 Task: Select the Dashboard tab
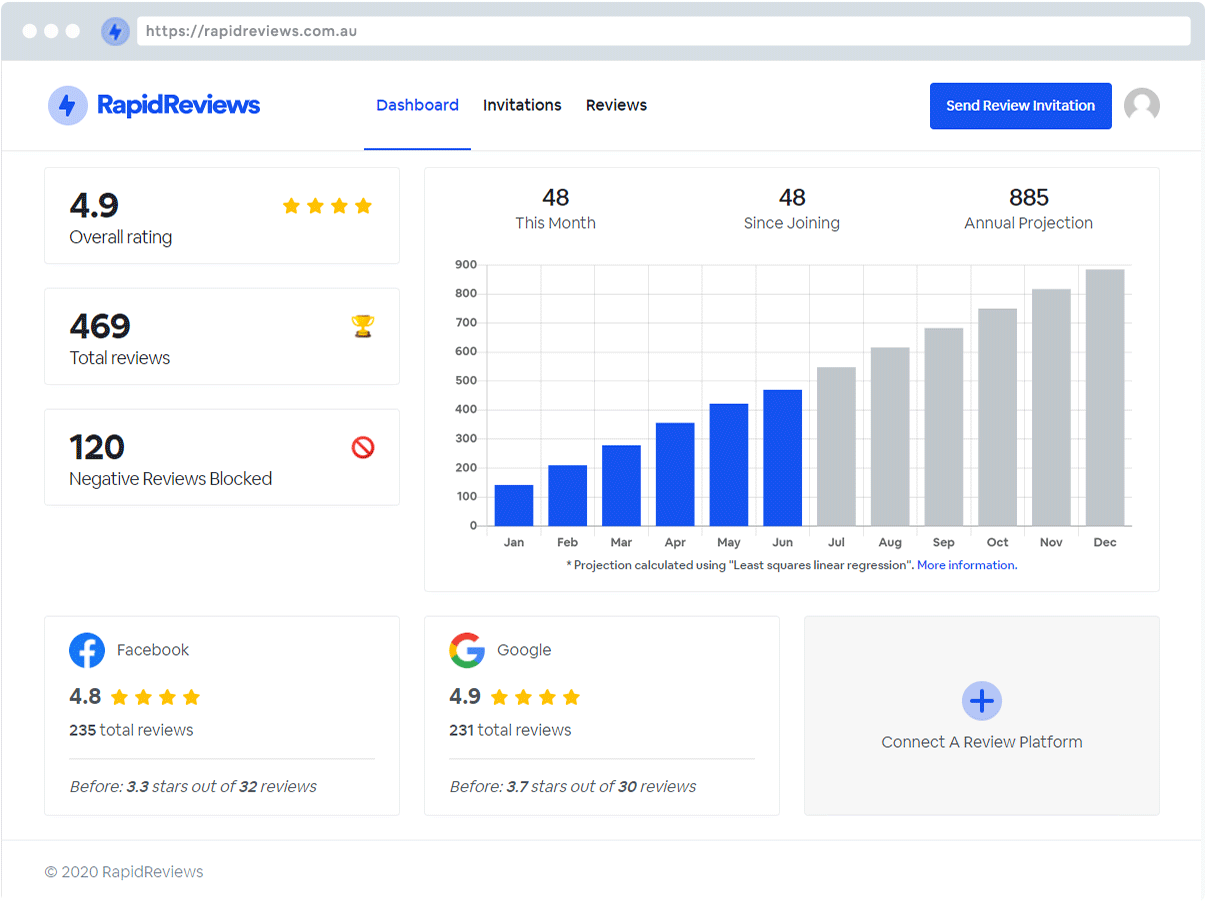417,104
